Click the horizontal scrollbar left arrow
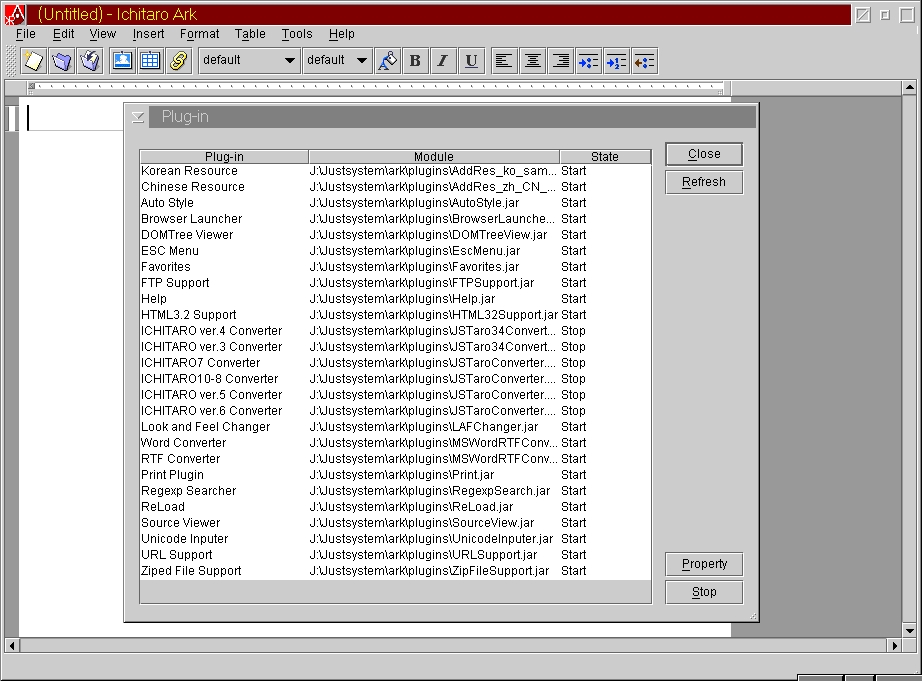 pos(12,646)
